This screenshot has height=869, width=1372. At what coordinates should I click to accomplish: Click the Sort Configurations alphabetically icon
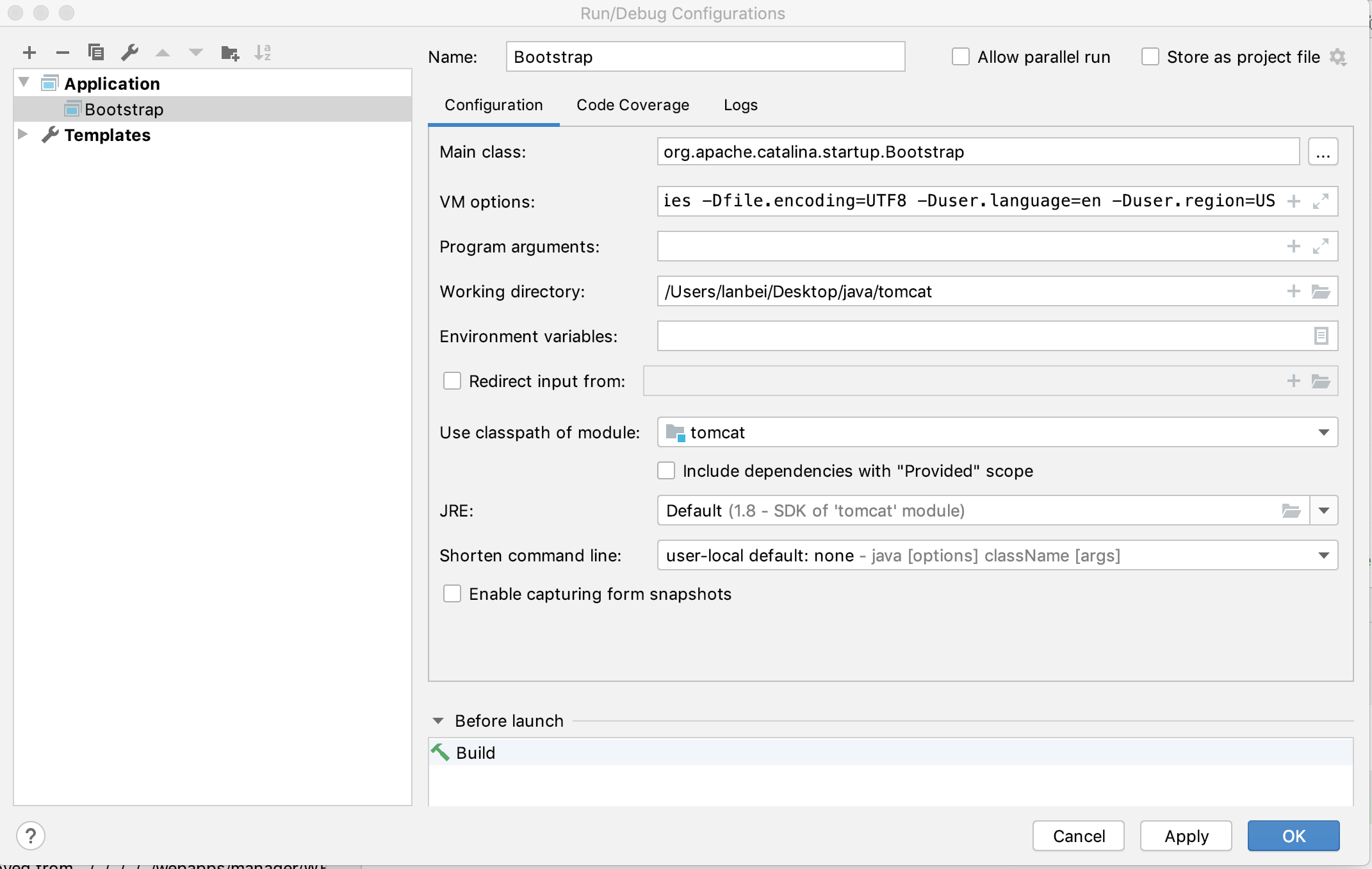(263, 53)
